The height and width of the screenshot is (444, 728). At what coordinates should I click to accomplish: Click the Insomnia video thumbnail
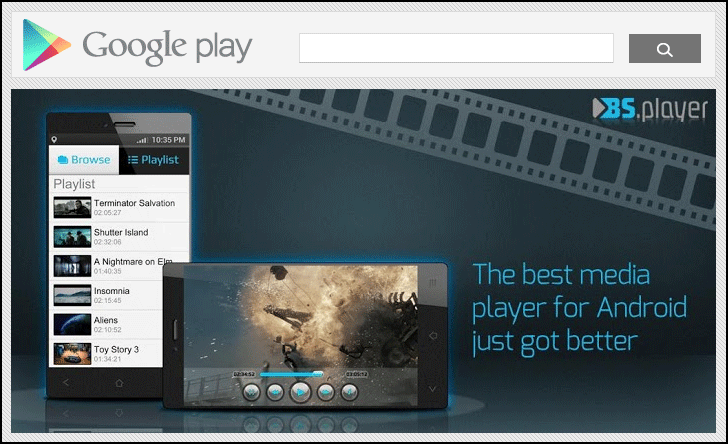click(x=72, y=294)
